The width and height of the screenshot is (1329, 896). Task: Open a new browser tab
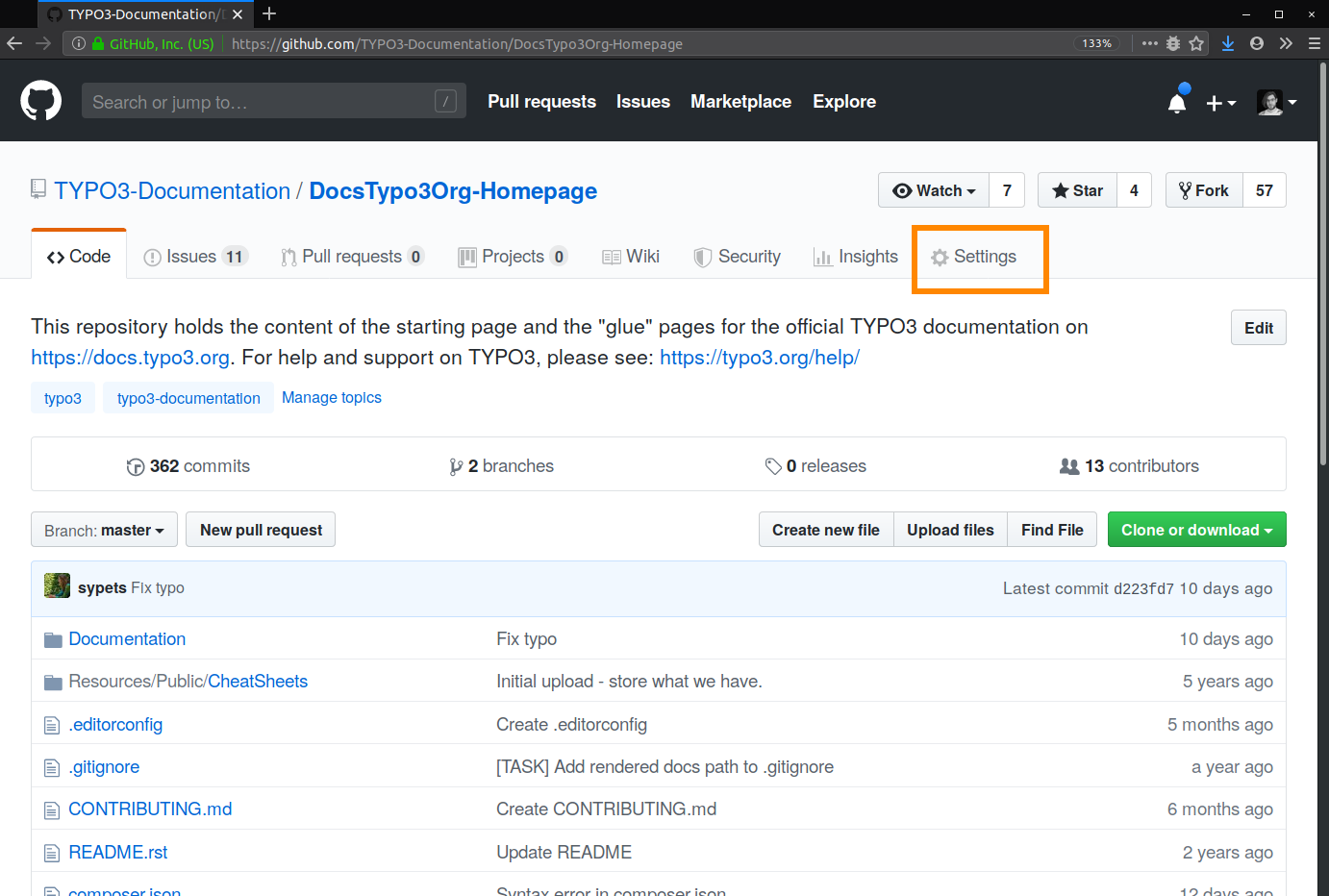[x=269, y=13]
